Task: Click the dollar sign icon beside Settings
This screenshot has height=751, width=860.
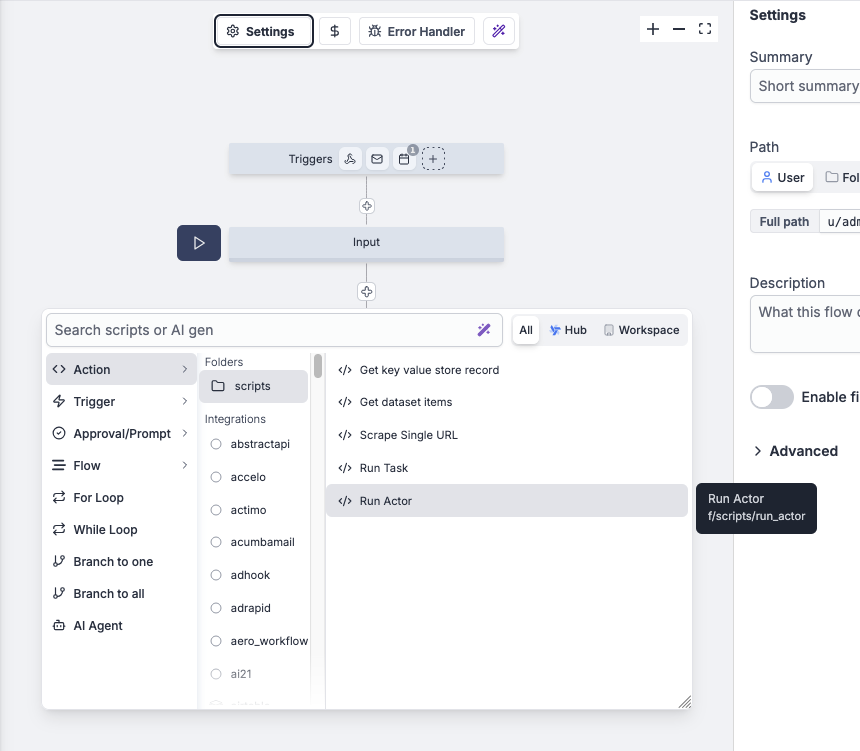Action: pos(334,31)
